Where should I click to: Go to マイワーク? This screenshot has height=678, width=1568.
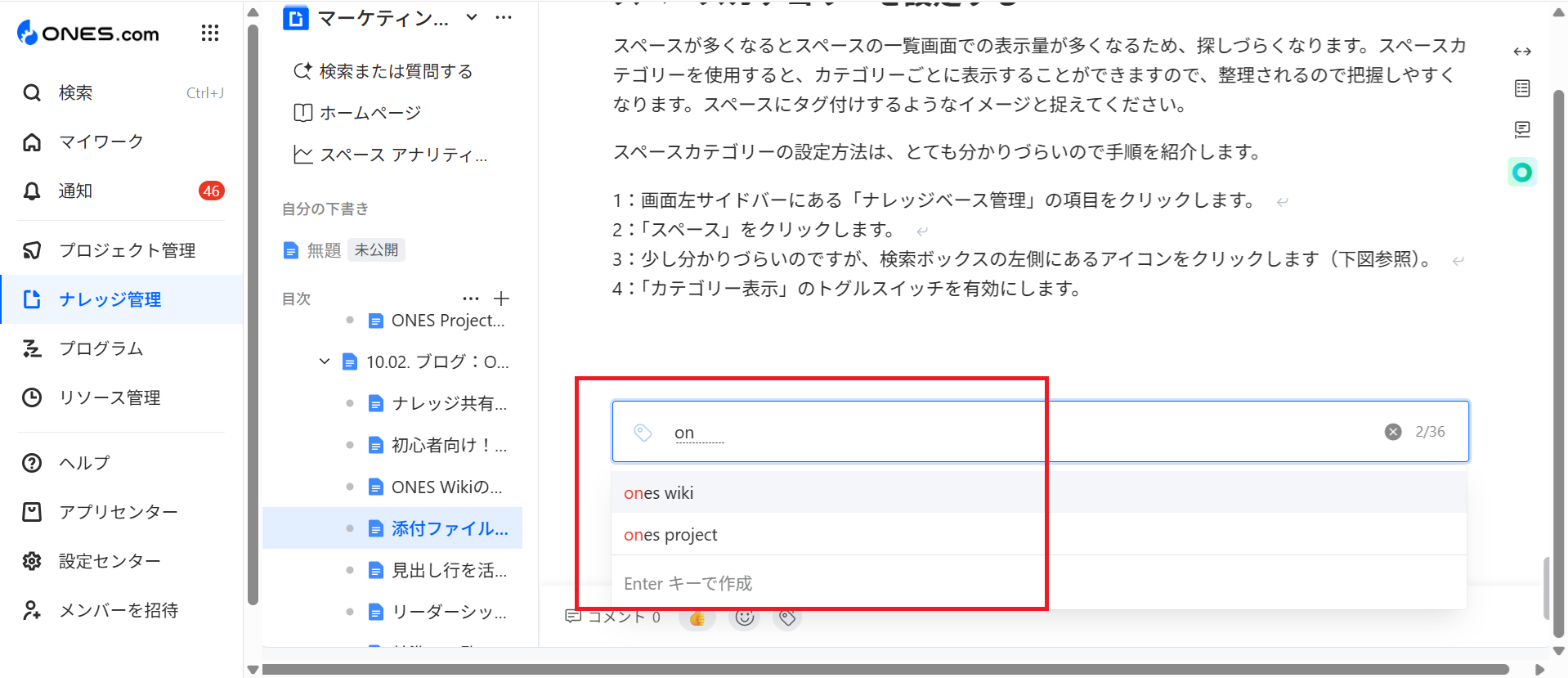[123, 141]
